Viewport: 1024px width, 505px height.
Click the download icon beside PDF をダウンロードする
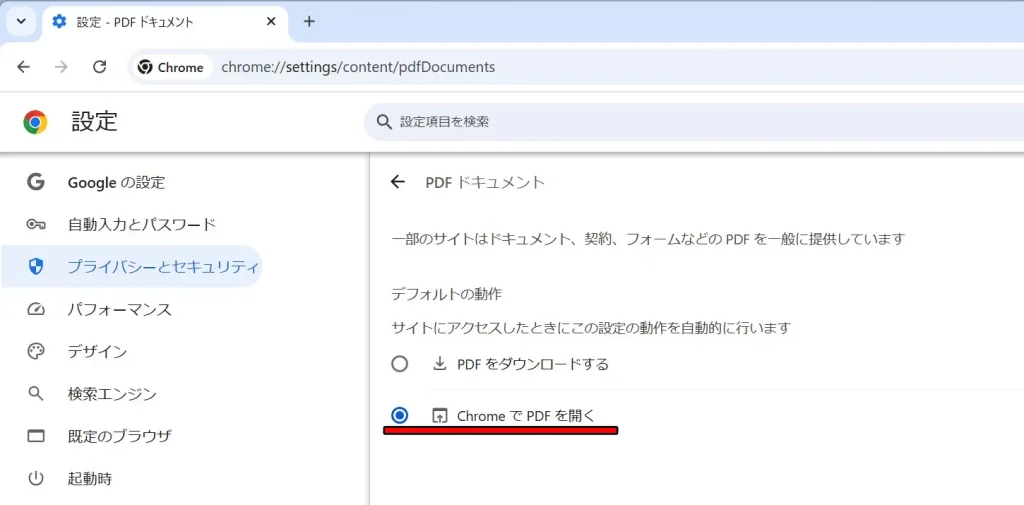[x=440, y=364]
